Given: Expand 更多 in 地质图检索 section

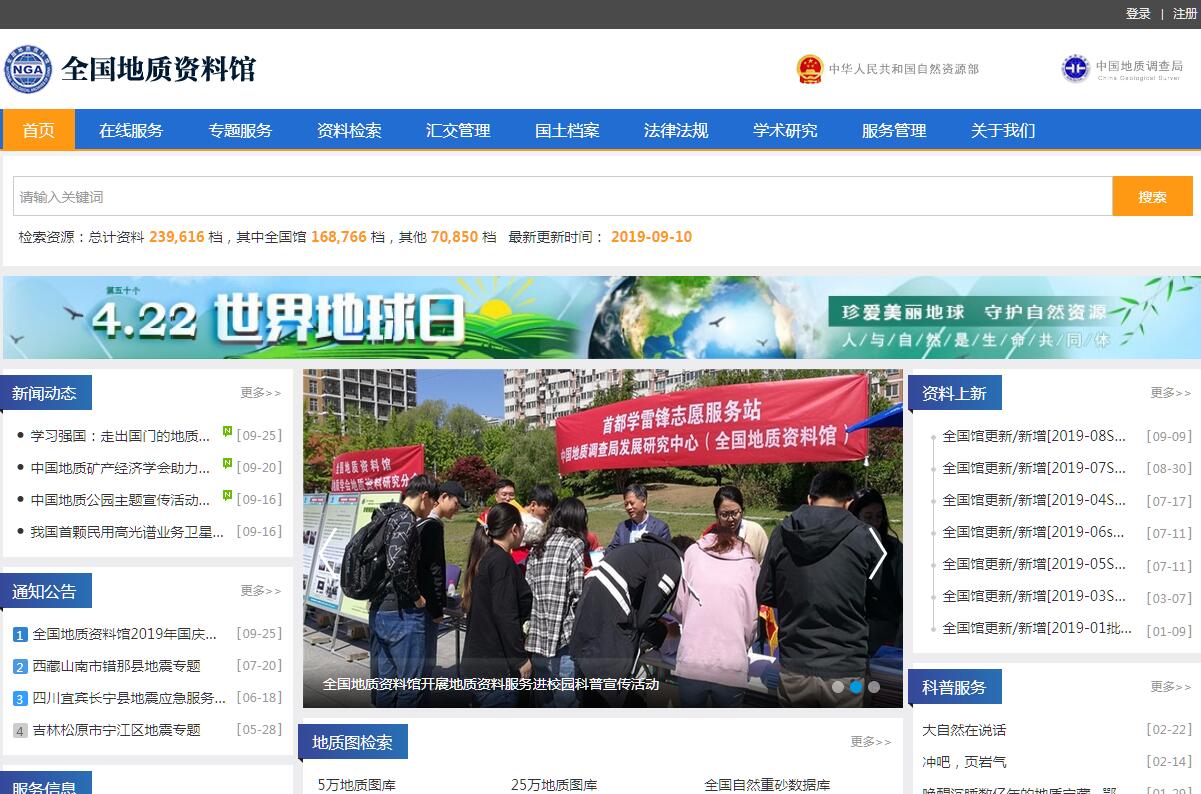Looking at the screenshot, I should point(871,742).
